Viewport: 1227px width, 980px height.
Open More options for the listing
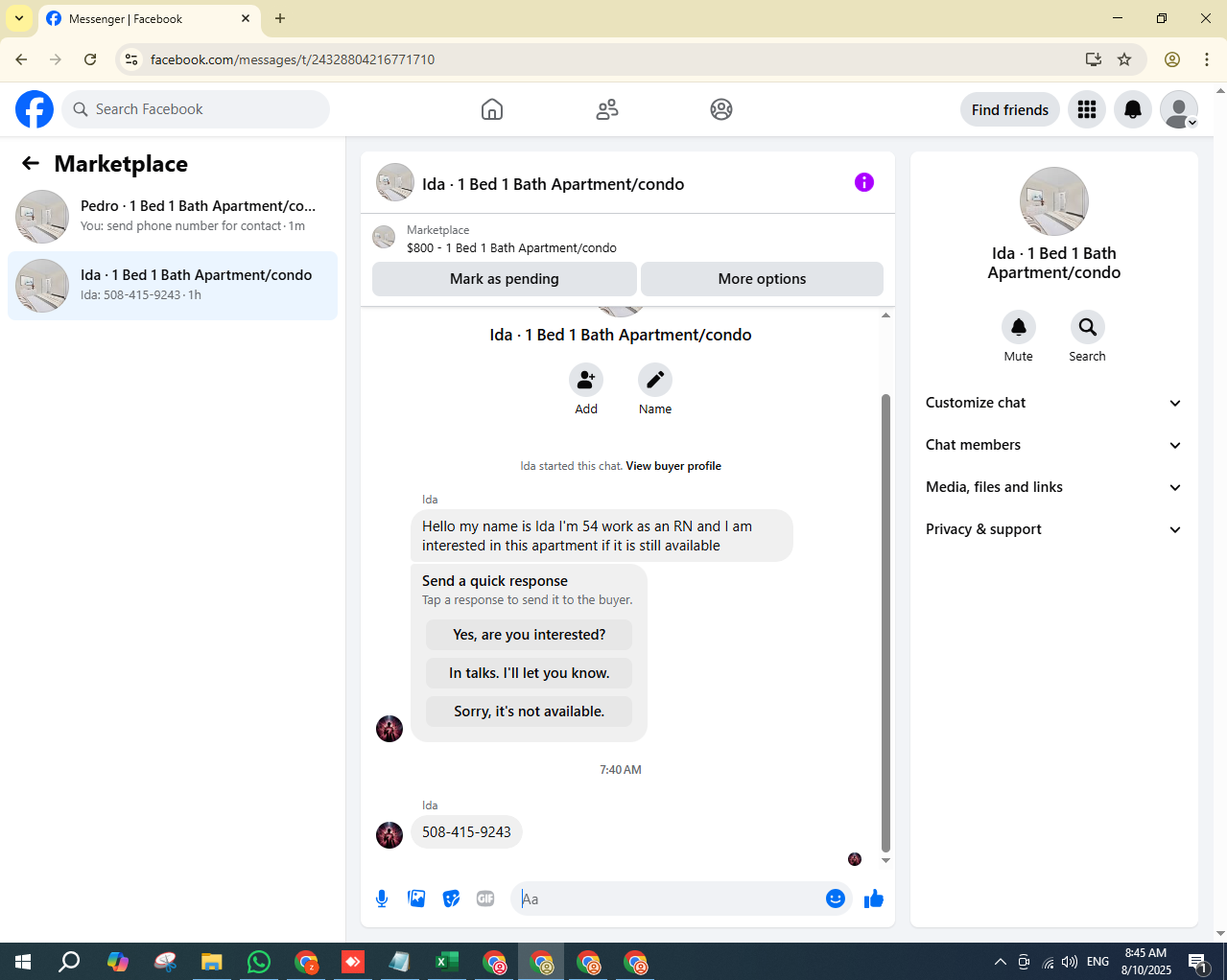pyautogui.click(x=762, y=279)
